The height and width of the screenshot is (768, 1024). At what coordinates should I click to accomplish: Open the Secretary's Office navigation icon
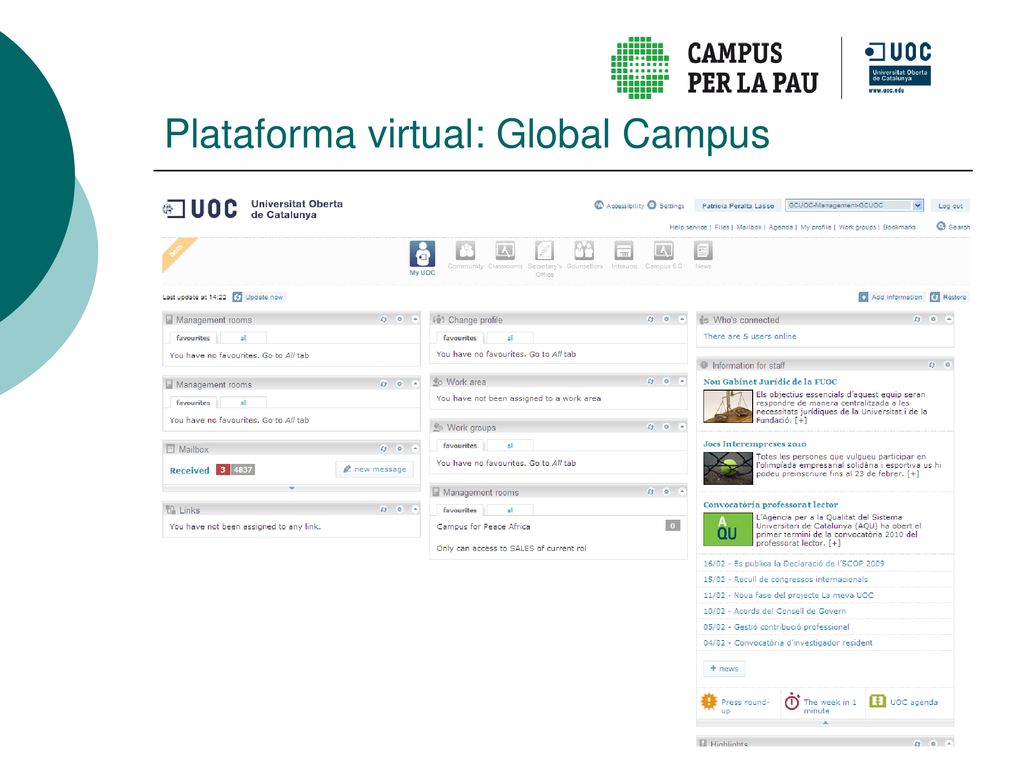click(x=545, y=250)
